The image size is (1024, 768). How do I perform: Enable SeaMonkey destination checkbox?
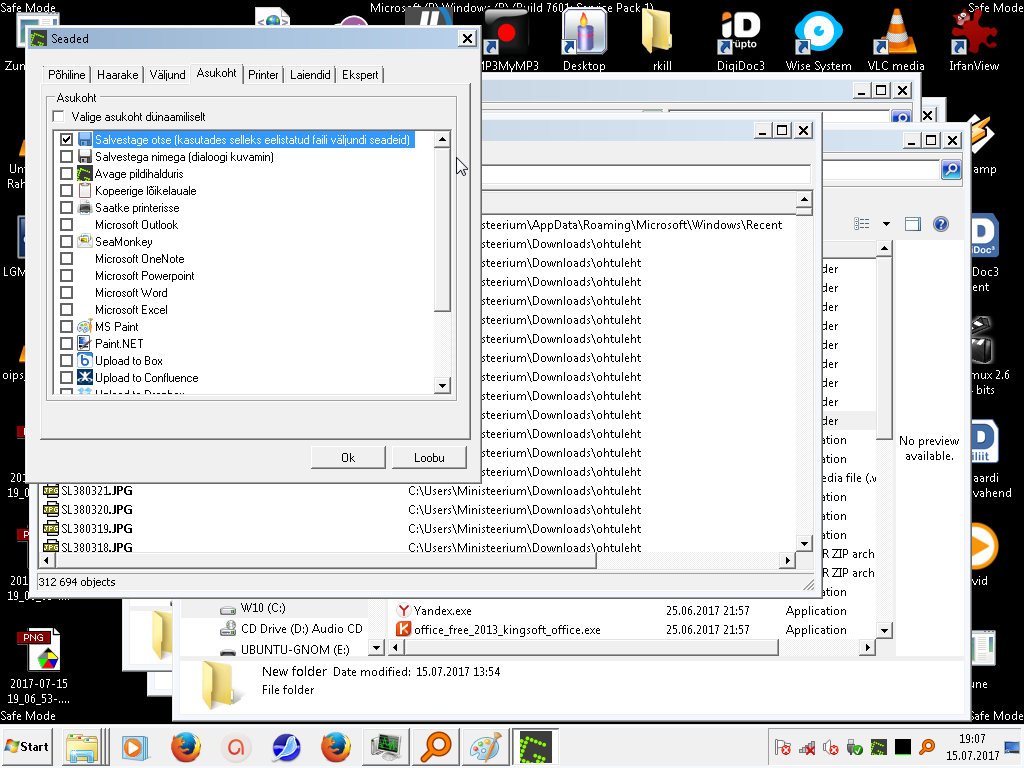[x=66, y=242]
